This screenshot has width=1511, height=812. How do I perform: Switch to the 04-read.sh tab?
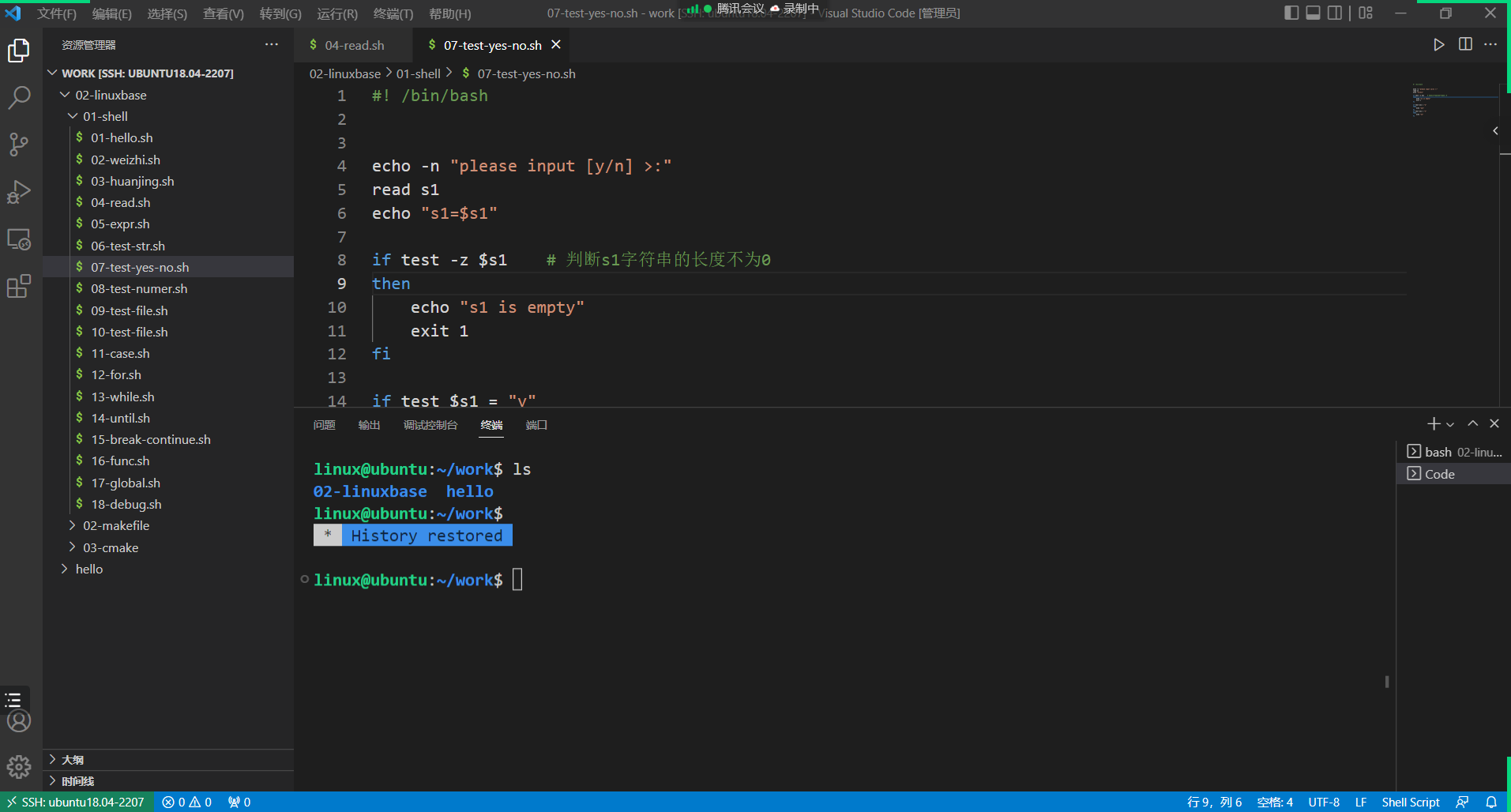(x=353, y=45)
